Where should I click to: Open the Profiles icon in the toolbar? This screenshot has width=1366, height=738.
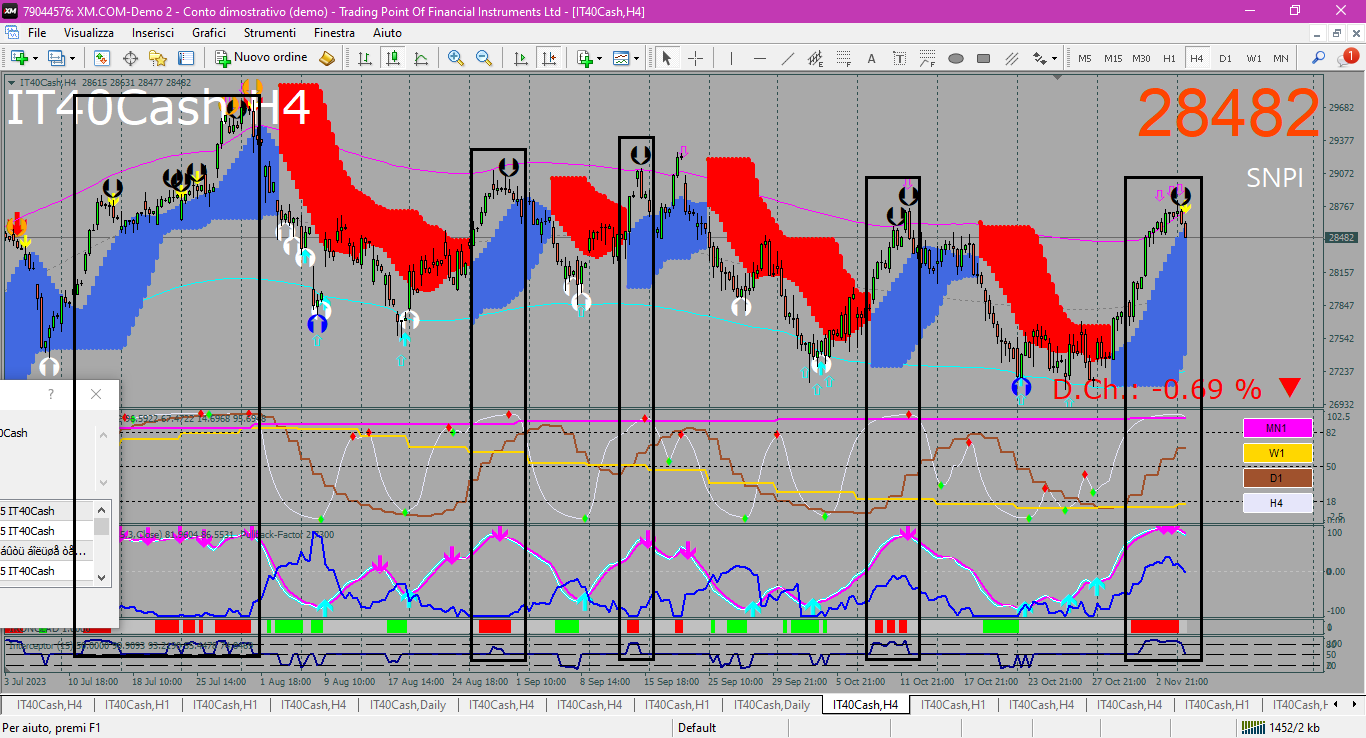[56, 58]
